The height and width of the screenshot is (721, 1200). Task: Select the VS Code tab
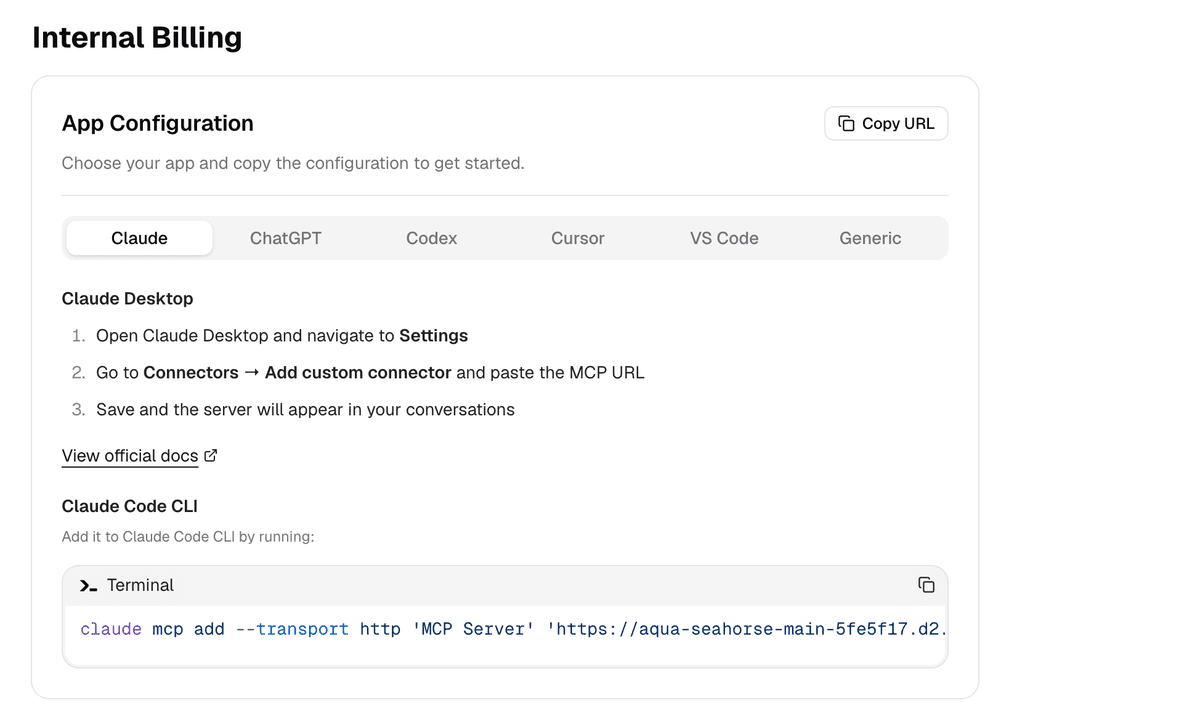[x=724, y=238]
